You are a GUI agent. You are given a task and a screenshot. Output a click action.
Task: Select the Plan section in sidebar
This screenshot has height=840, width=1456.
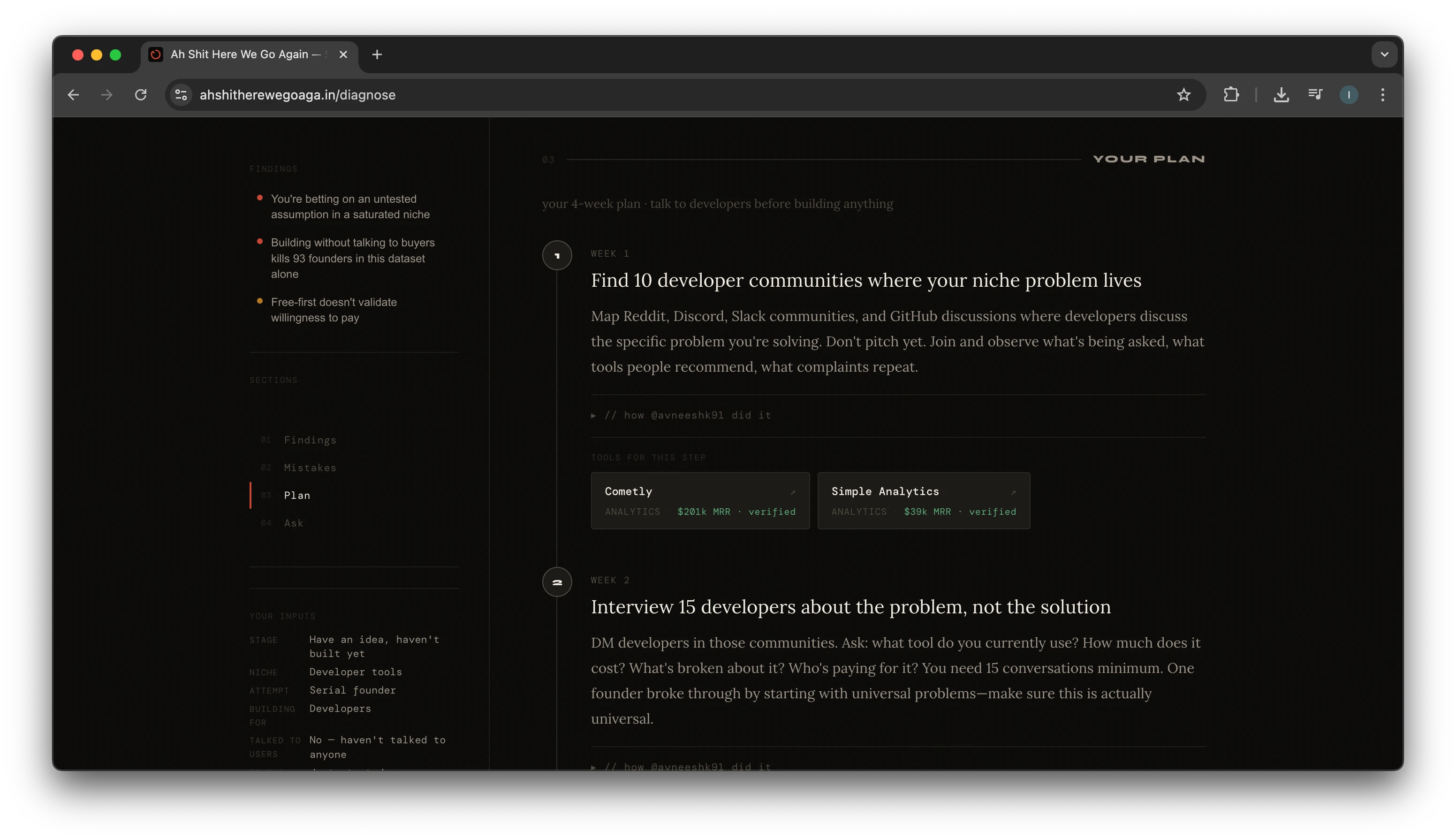coord(297,496)
